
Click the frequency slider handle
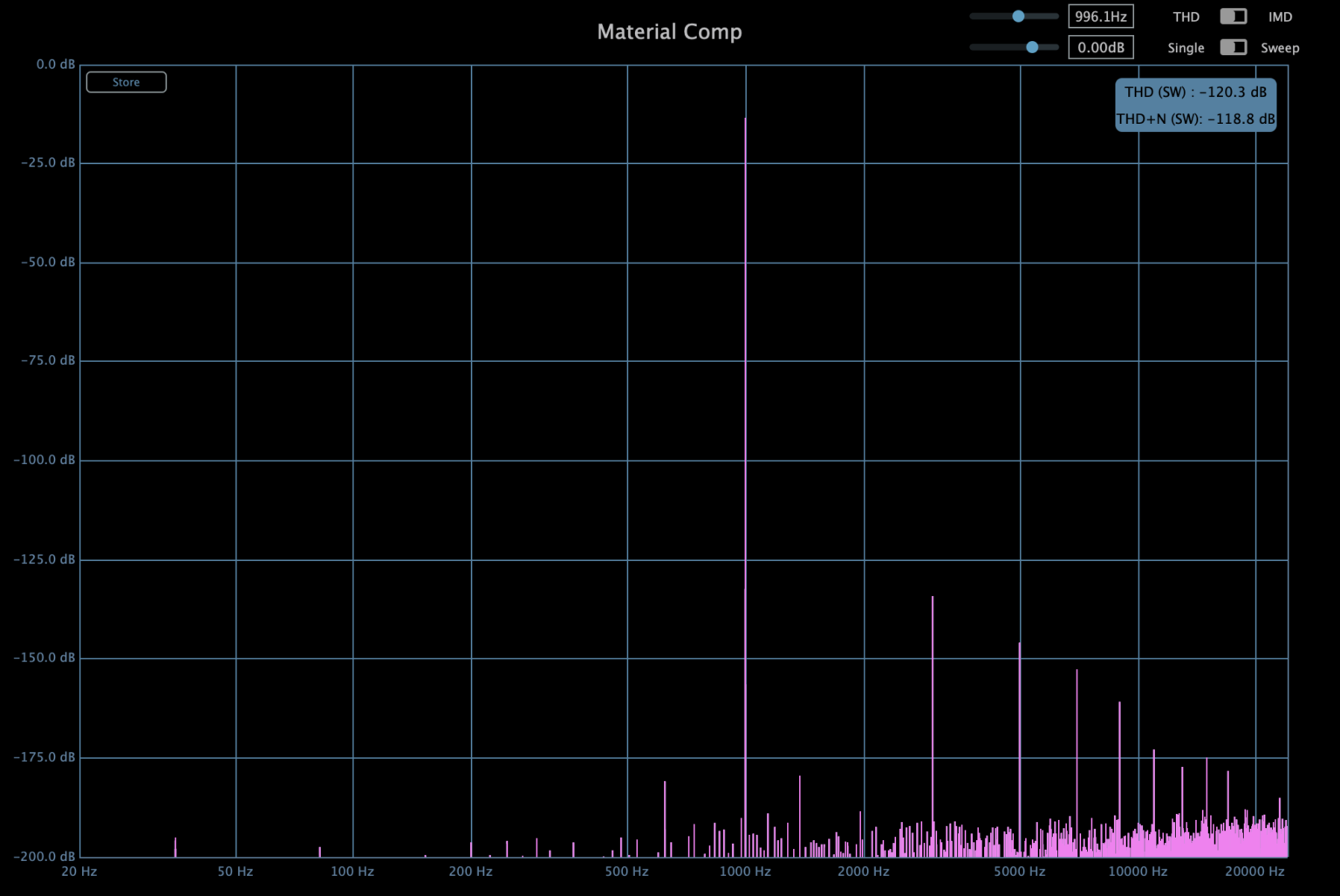(x=1018, y=17)
